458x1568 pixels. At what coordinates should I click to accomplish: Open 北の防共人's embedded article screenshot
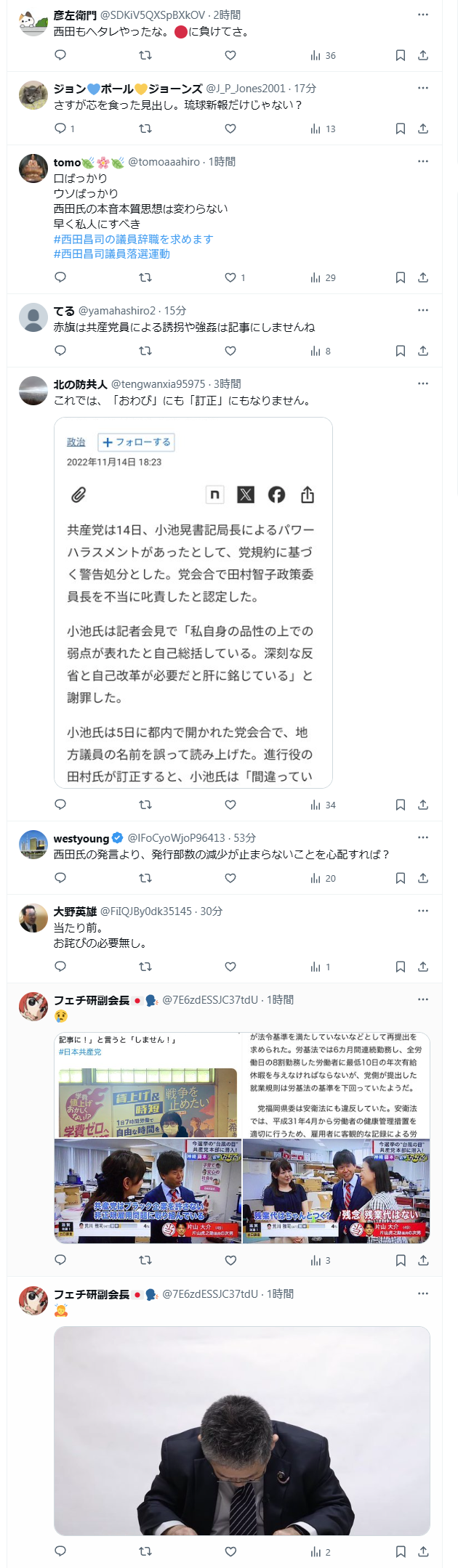pyautogui.click(x=193, y=603)
